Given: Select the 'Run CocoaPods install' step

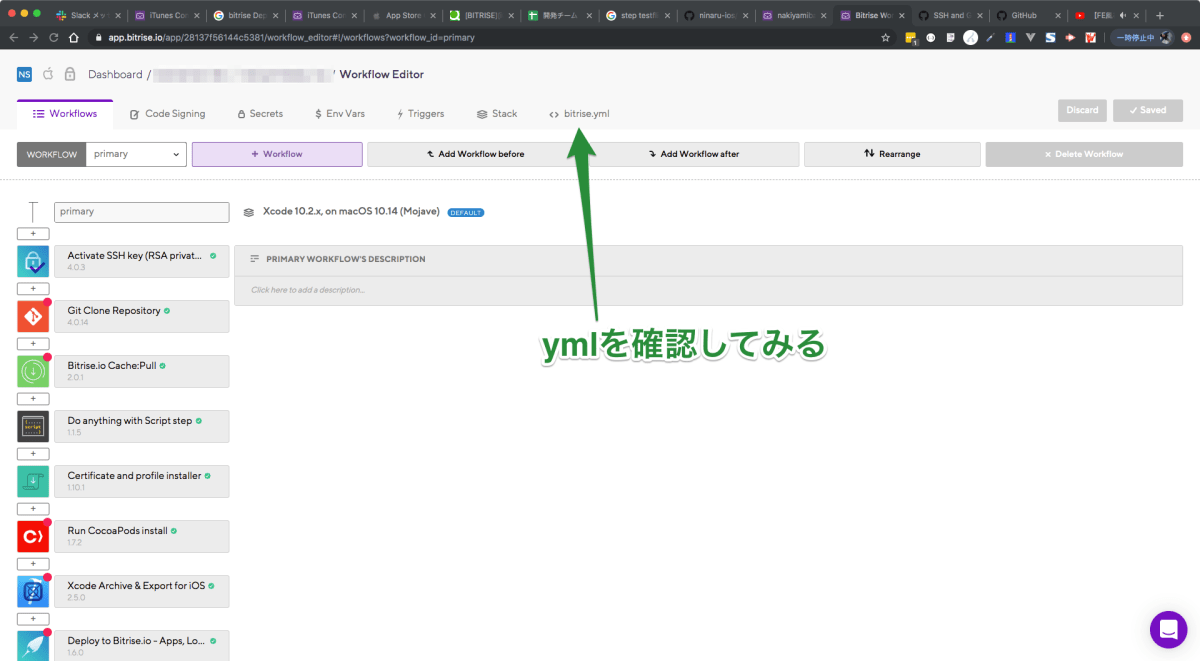Looking at the screenshot, I should [x=141, y=536].
